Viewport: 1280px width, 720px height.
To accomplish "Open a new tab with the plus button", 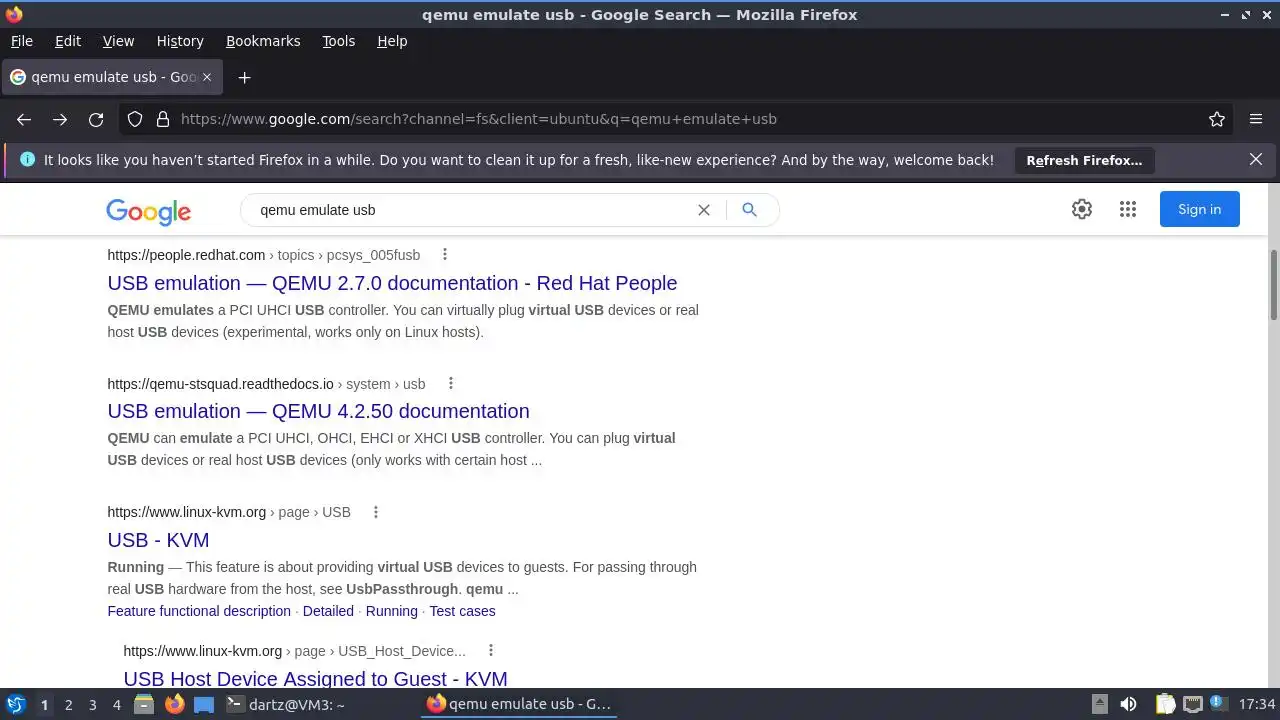I will pos(244,77).
